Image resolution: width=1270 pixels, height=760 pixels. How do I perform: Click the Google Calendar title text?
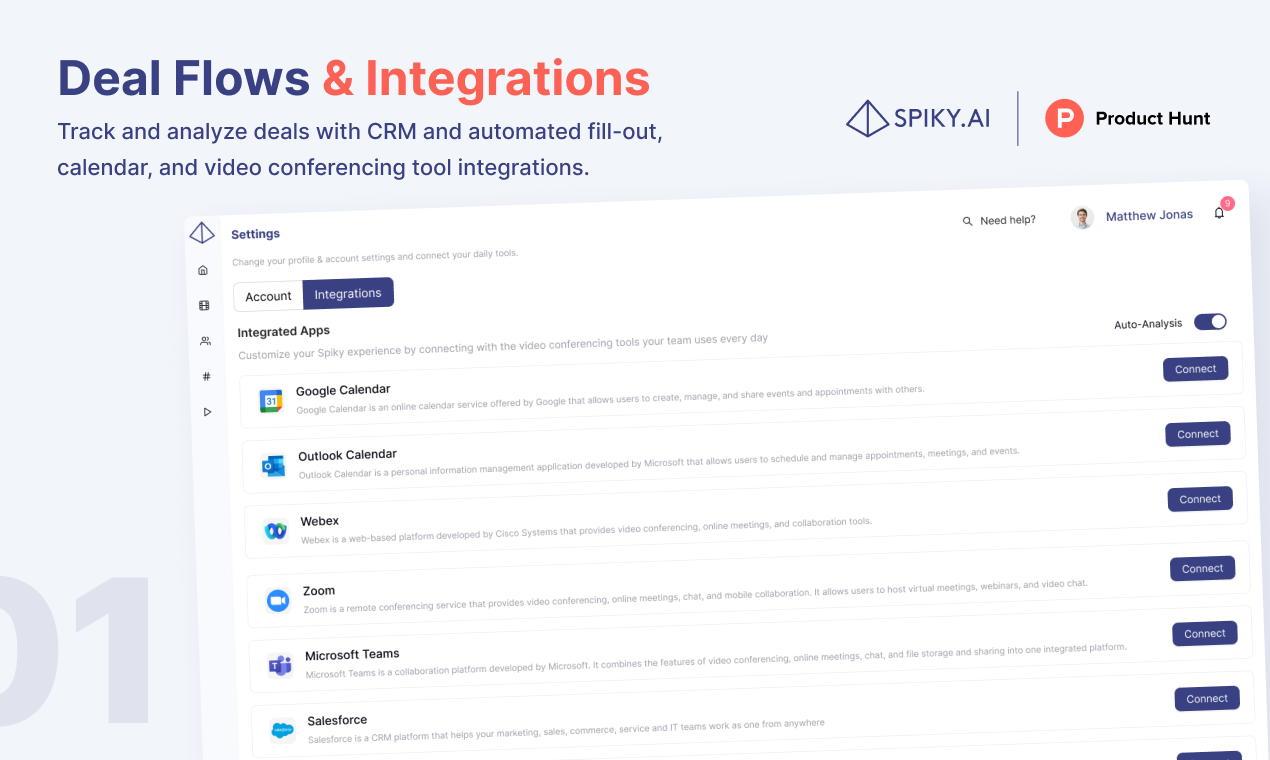point(343,390)
